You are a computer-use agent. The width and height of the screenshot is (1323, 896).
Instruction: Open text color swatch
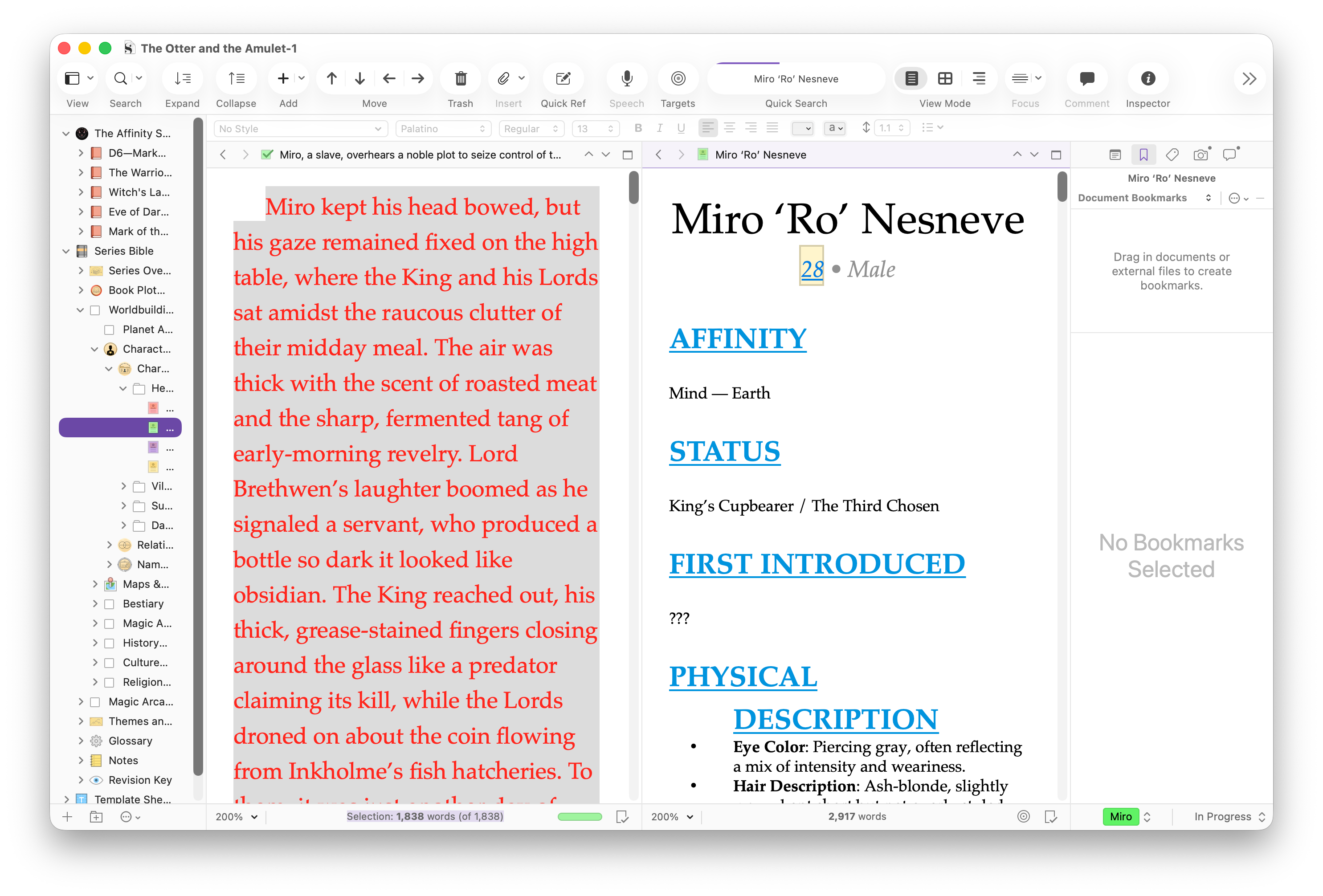click(x=802, y=128)
